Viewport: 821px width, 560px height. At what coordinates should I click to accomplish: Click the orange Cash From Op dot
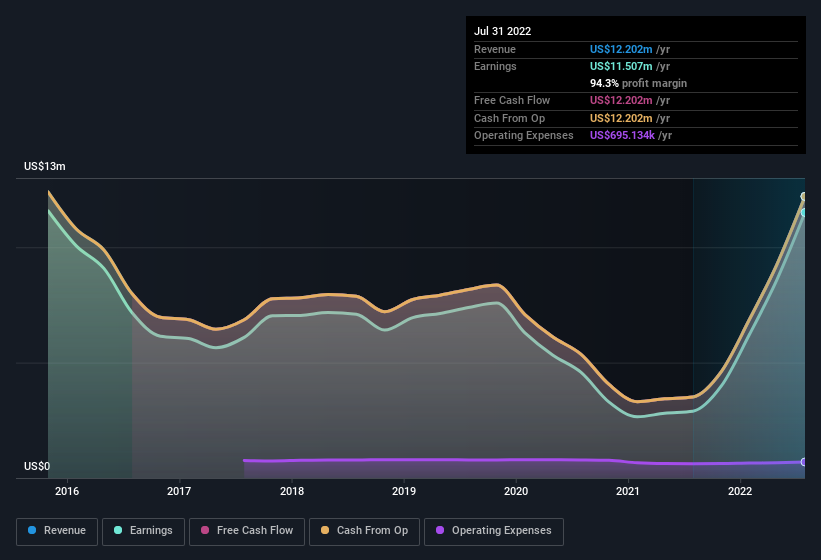coord(325,530)
